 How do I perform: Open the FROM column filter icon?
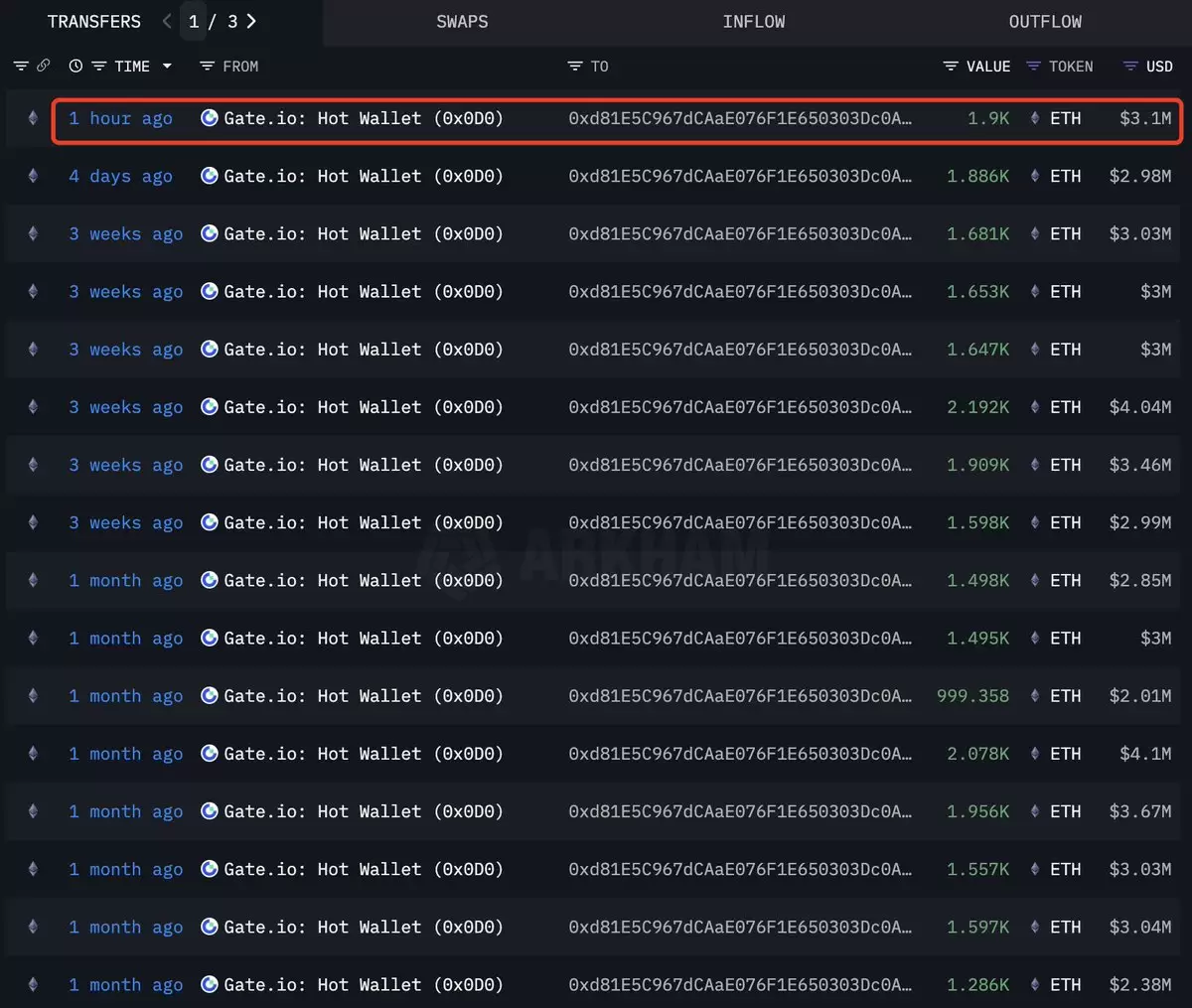(208, 66)
